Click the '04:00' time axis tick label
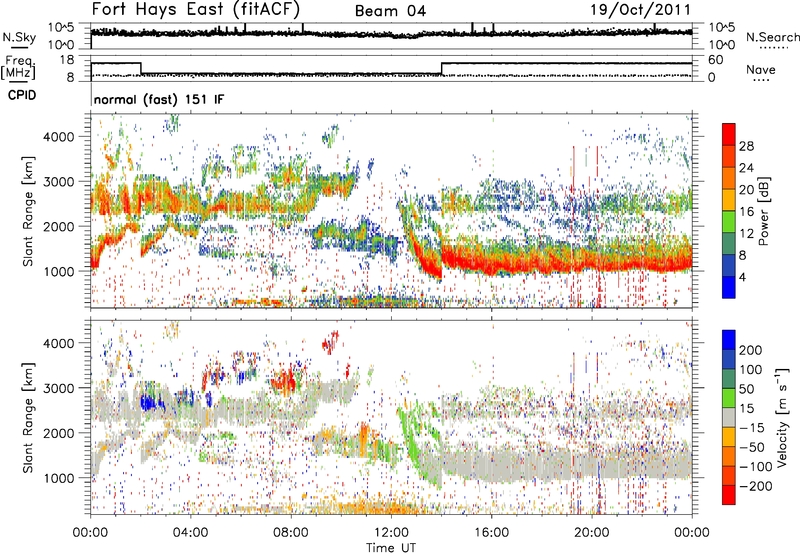The width and height of the screenshot is (800, 554). click(x=191, y=532)
